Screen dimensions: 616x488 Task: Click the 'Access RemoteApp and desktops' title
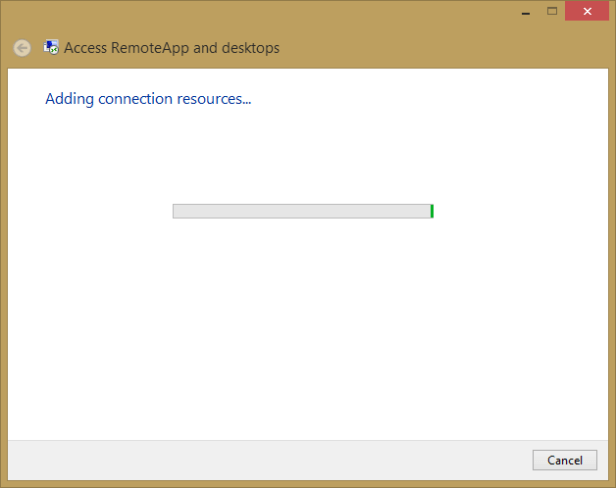click(x=171, y=48)
